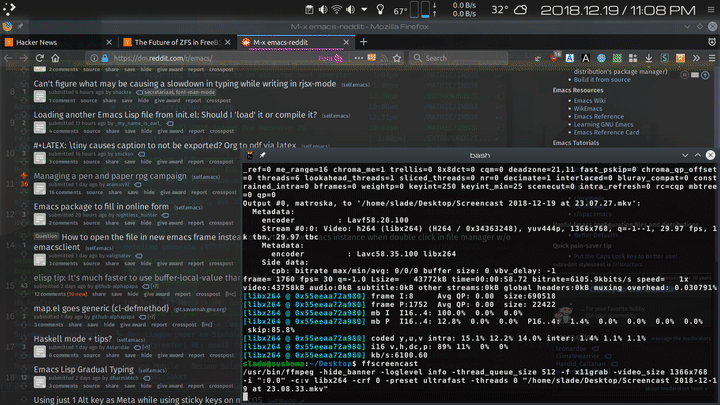The image size is (720, 405).
Task: Select the M-x emacs-reddit tab
Action: 296,42
